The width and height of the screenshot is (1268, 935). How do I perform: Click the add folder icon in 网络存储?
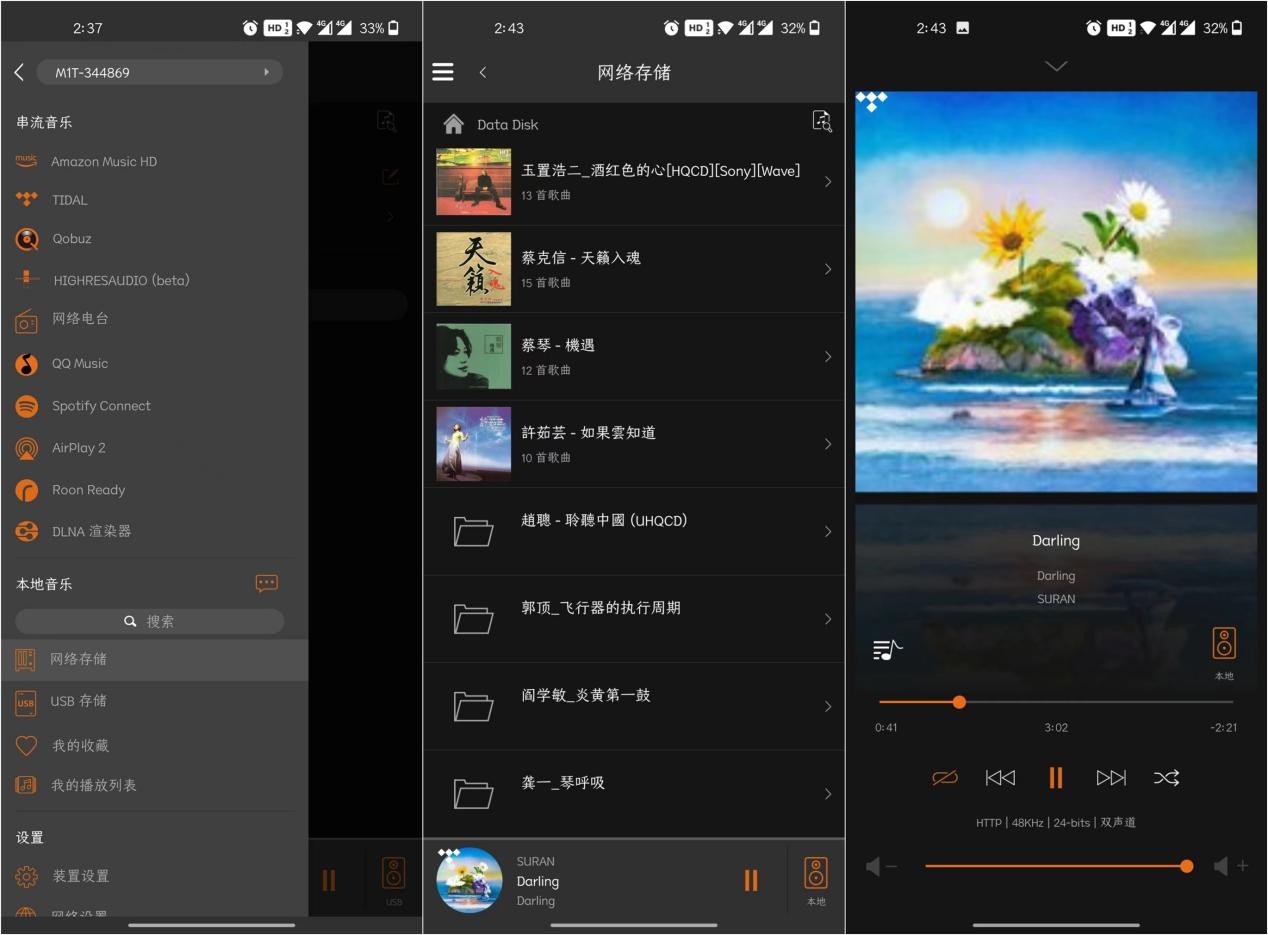coord(821,121)
